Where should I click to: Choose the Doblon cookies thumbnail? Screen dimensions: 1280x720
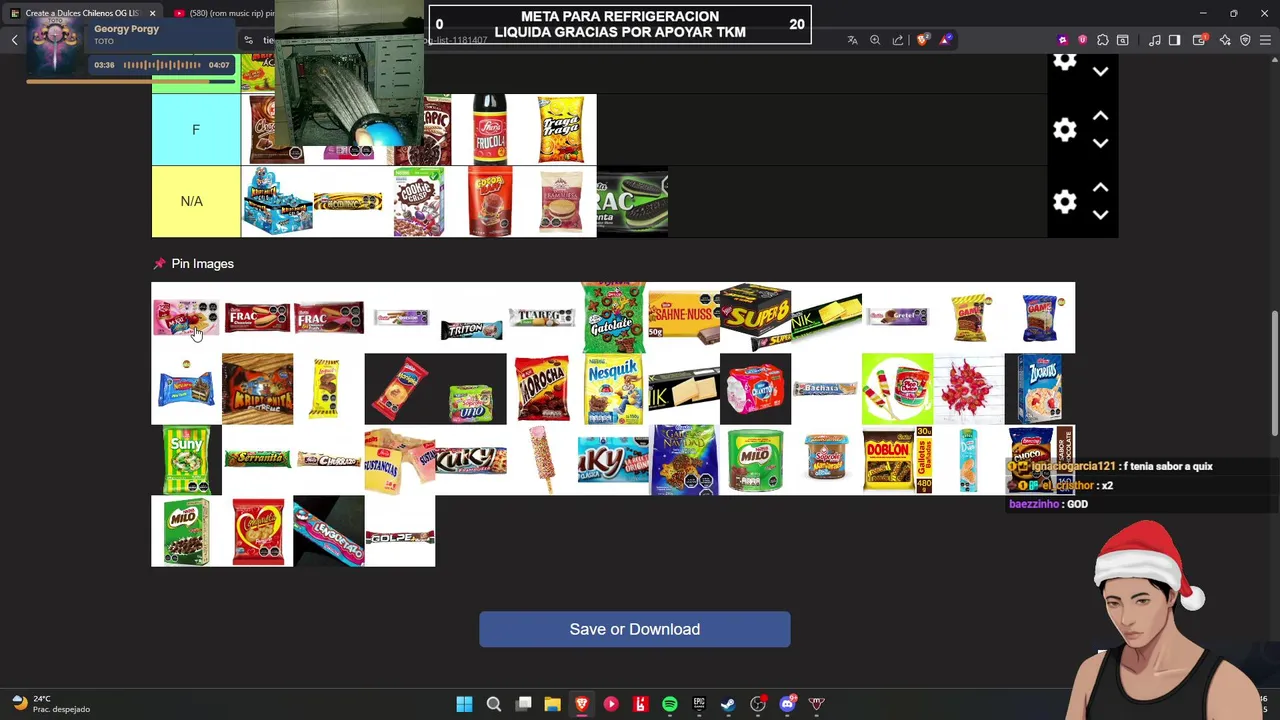(x=897, y=460)
